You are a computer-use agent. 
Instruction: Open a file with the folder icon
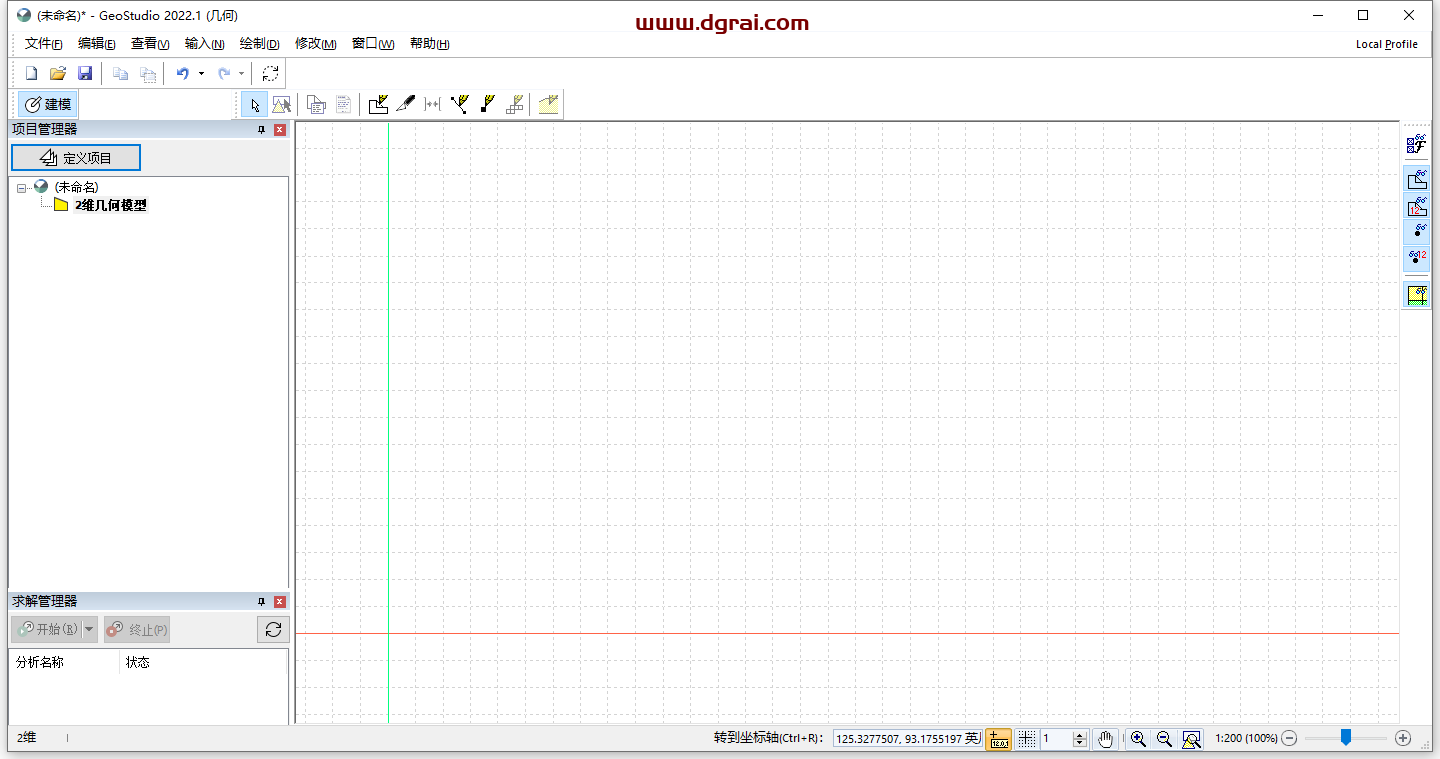(x=58, y=73)
